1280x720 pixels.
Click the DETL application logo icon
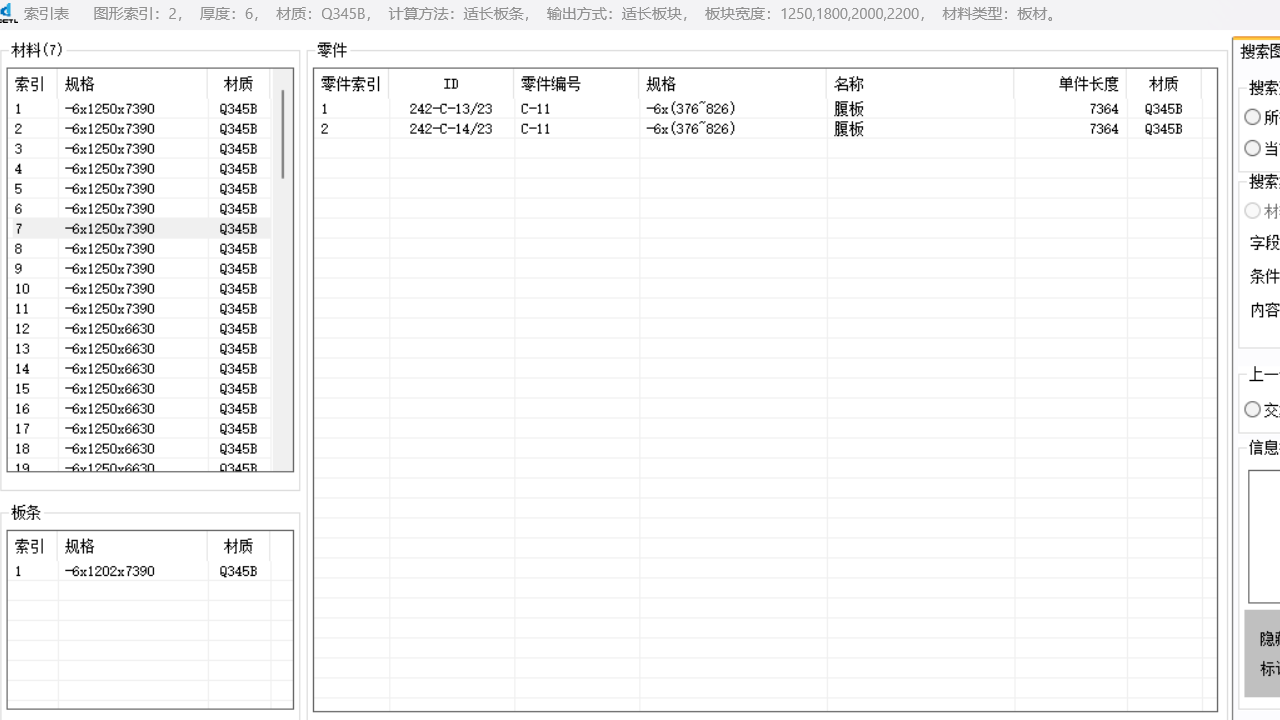click(9, 13)
